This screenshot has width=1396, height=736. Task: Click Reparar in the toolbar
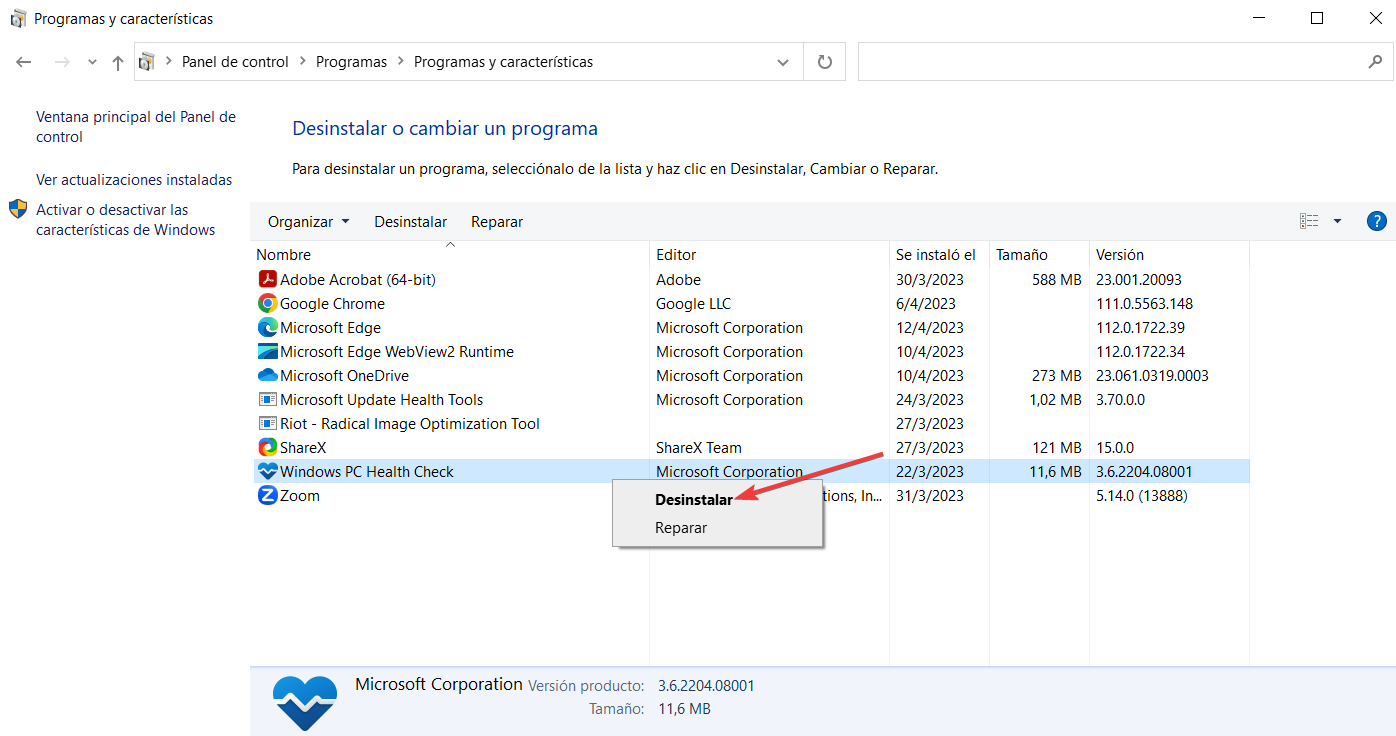pos(497,221)
